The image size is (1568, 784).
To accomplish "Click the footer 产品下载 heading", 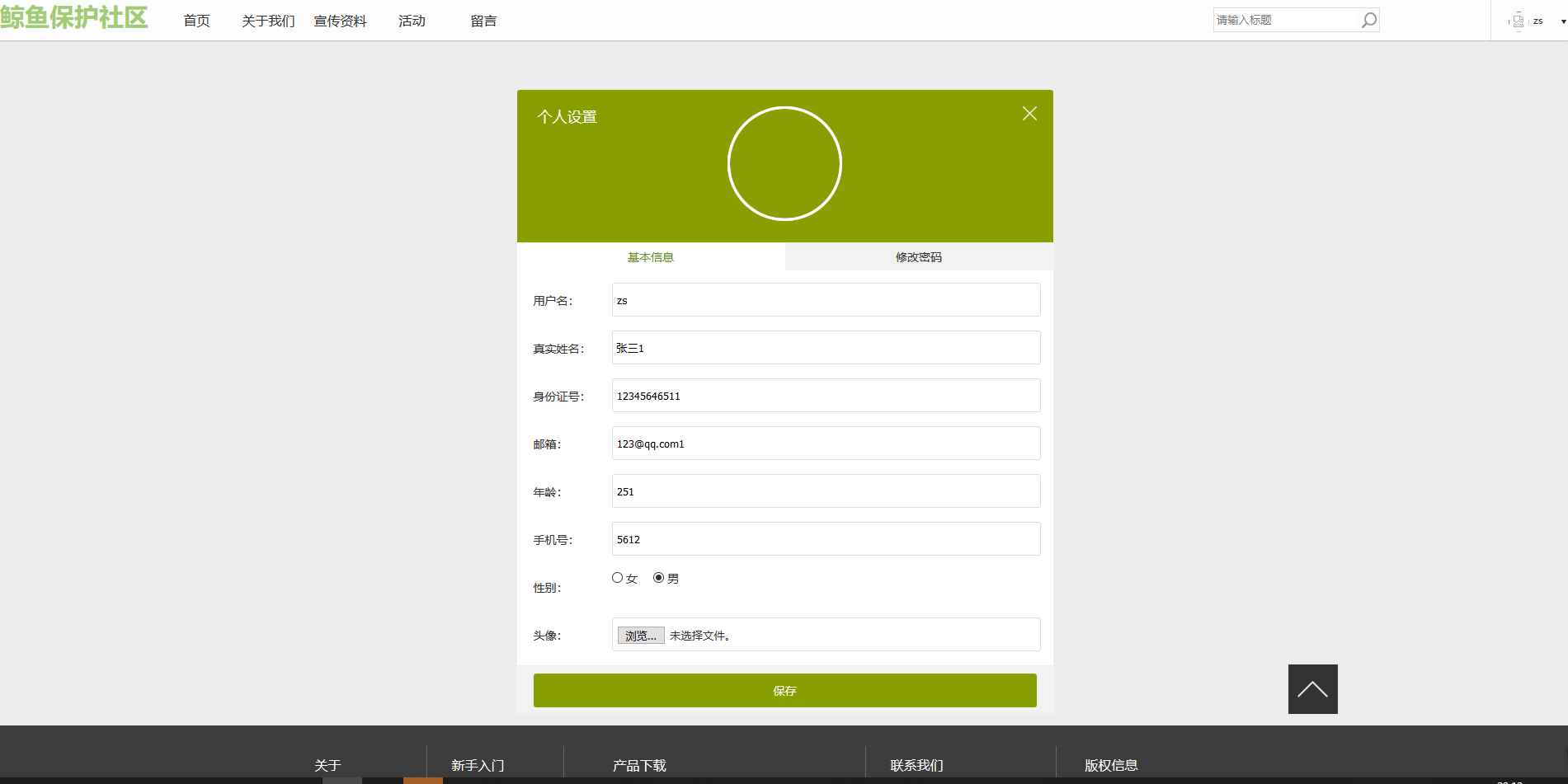I will (639, 766).
